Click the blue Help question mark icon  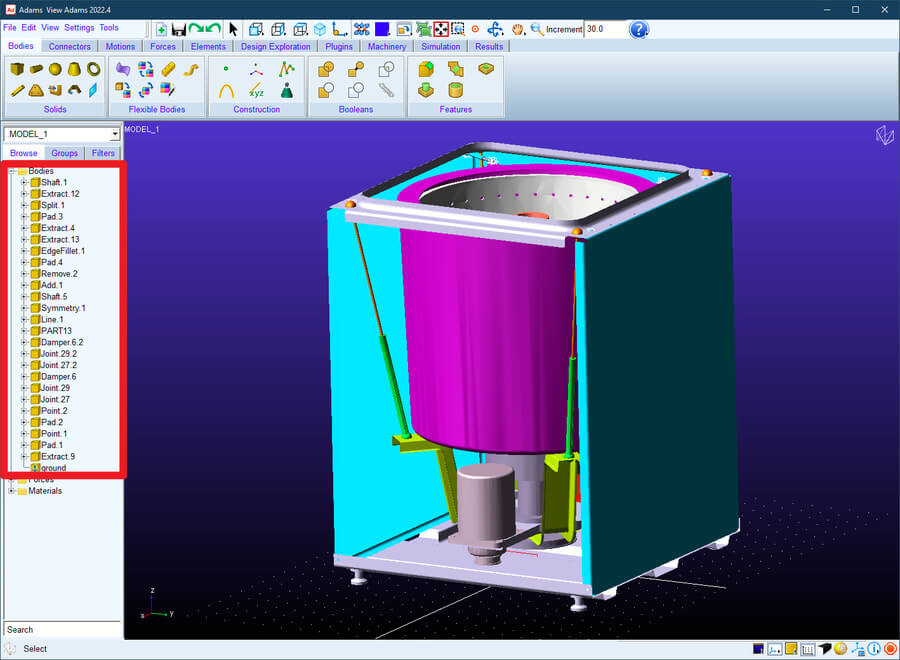639,29
